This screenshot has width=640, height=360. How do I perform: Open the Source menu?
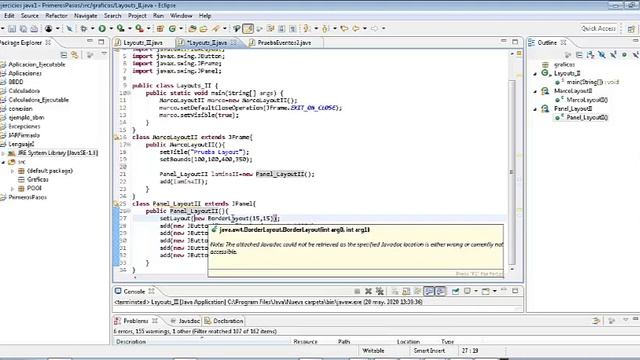tap(30, 16)
